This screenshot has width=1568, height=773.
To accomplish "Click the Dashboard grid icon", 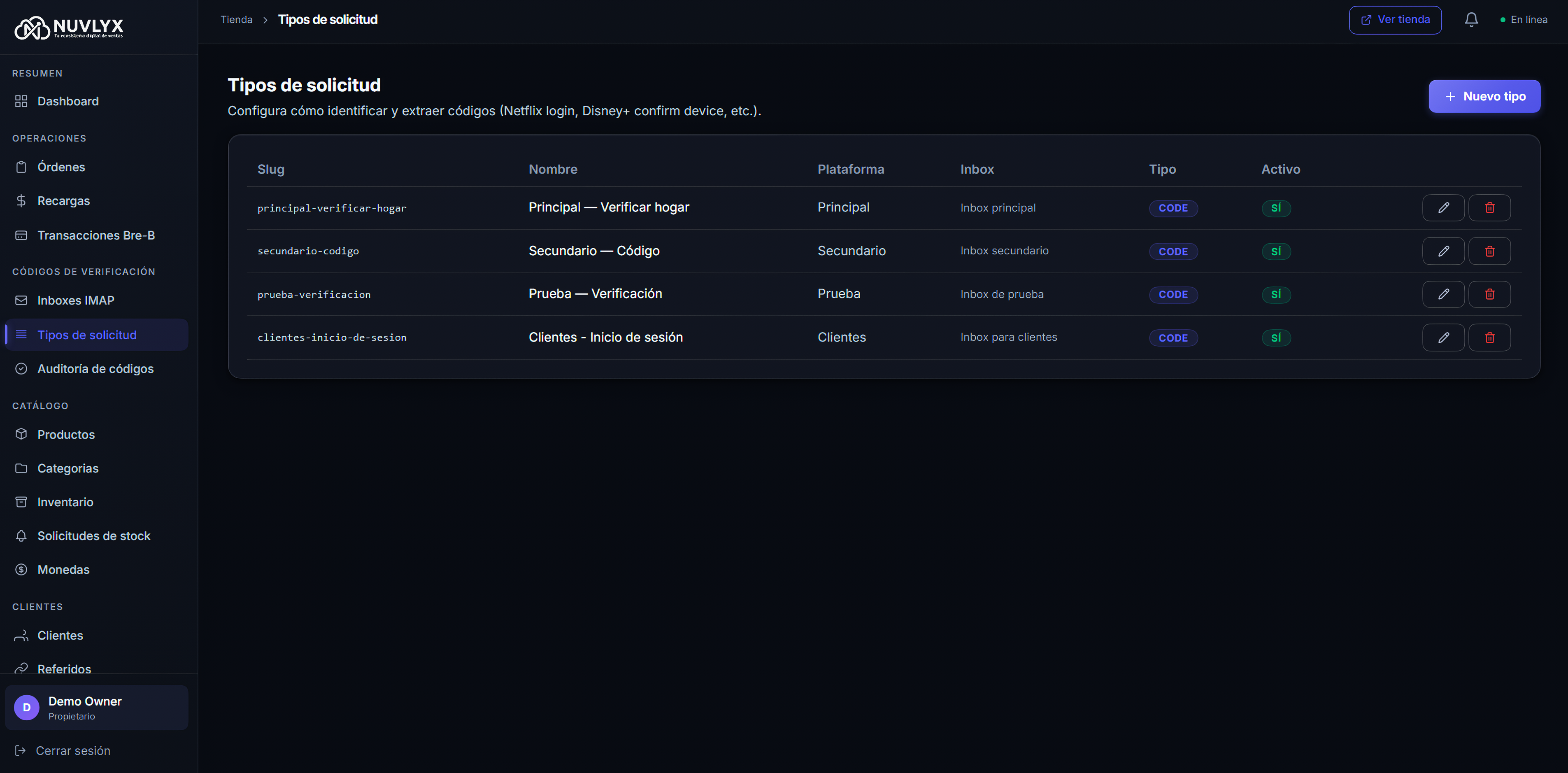I will click(x=21, y=101).
